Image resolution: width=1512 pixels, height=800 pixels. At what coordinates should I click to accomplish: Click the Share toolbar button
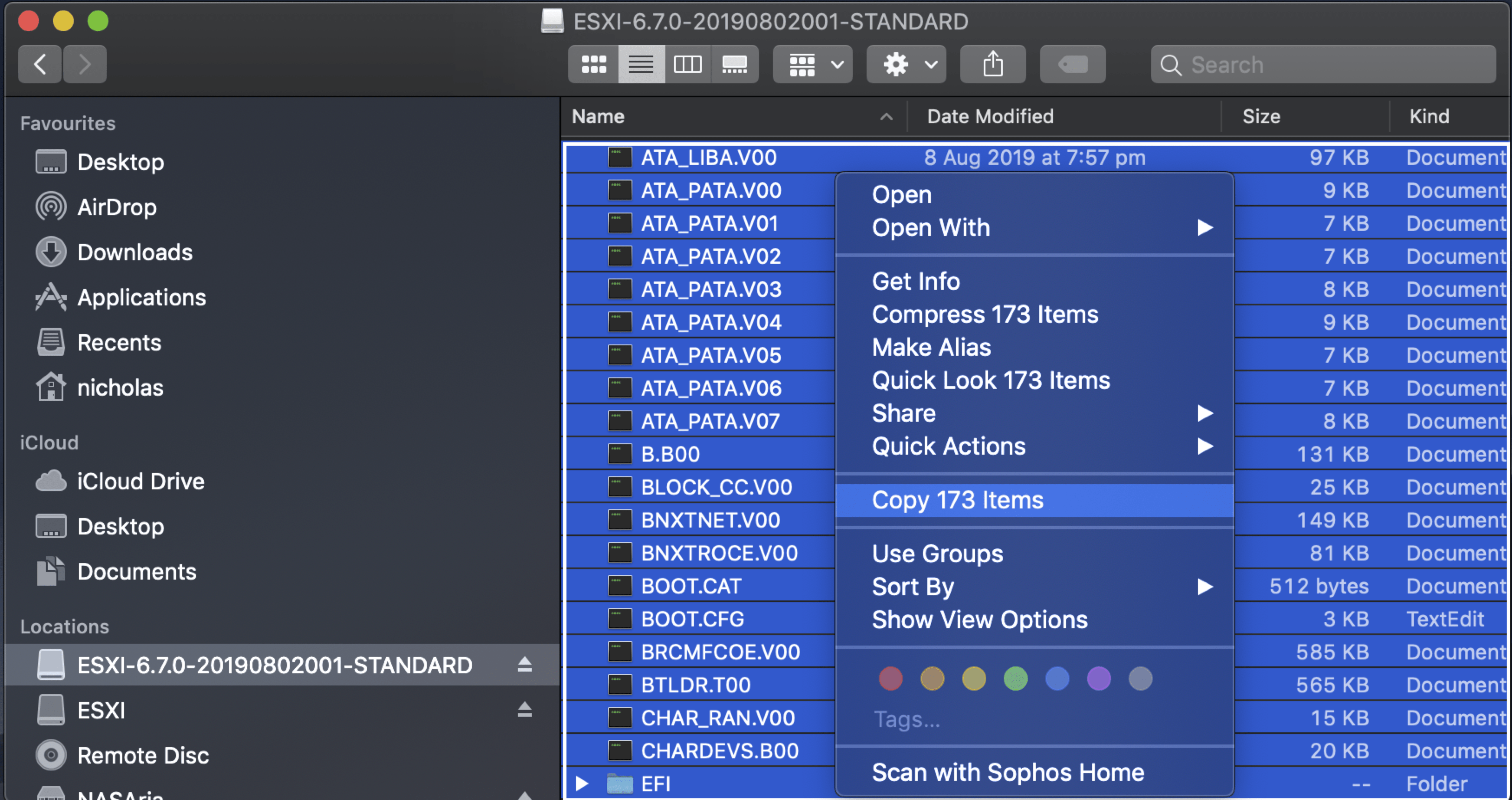click(992, 65)
